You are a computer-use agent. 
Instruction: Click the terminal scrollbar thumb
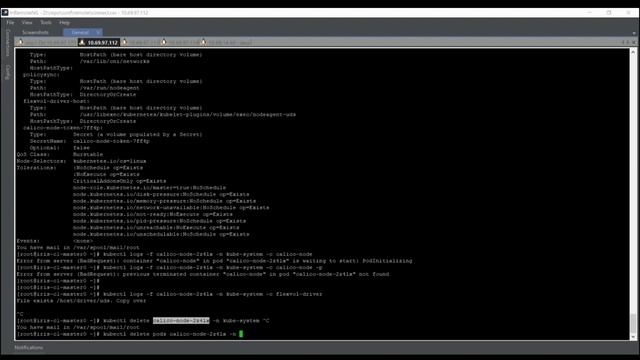[633, 323]
